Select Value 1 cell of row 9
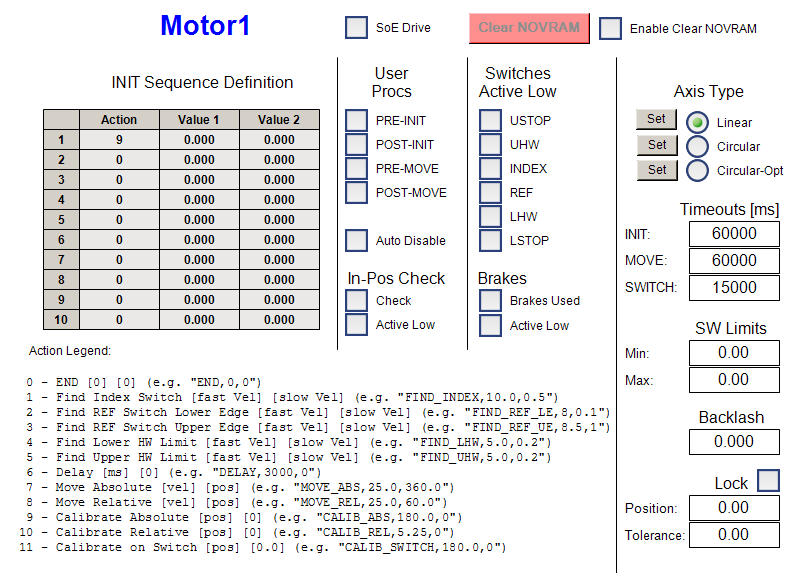797x573 pixels. pos(199,299)
